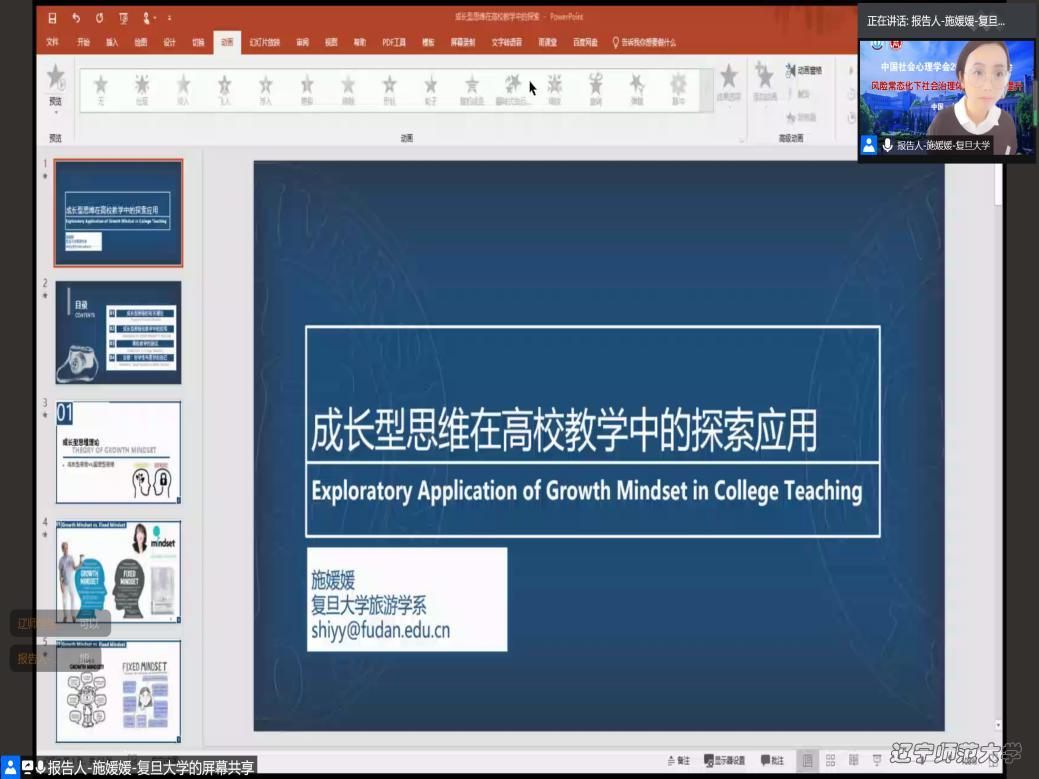Choose the None (无) animation star

pyautogui.click(x=100, y=88)
